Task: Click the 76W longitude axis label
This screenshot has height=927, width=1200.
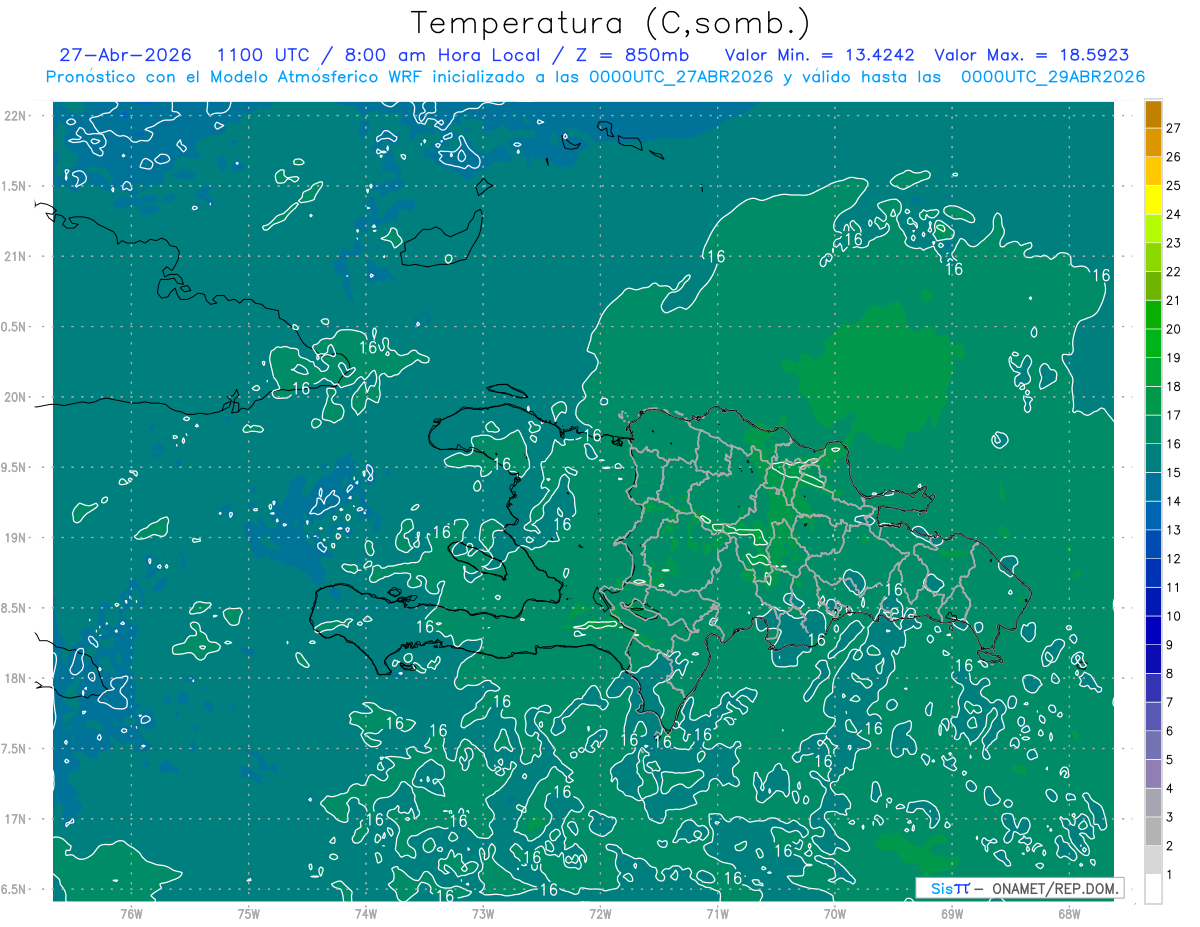Action: (x=131, y=913)
